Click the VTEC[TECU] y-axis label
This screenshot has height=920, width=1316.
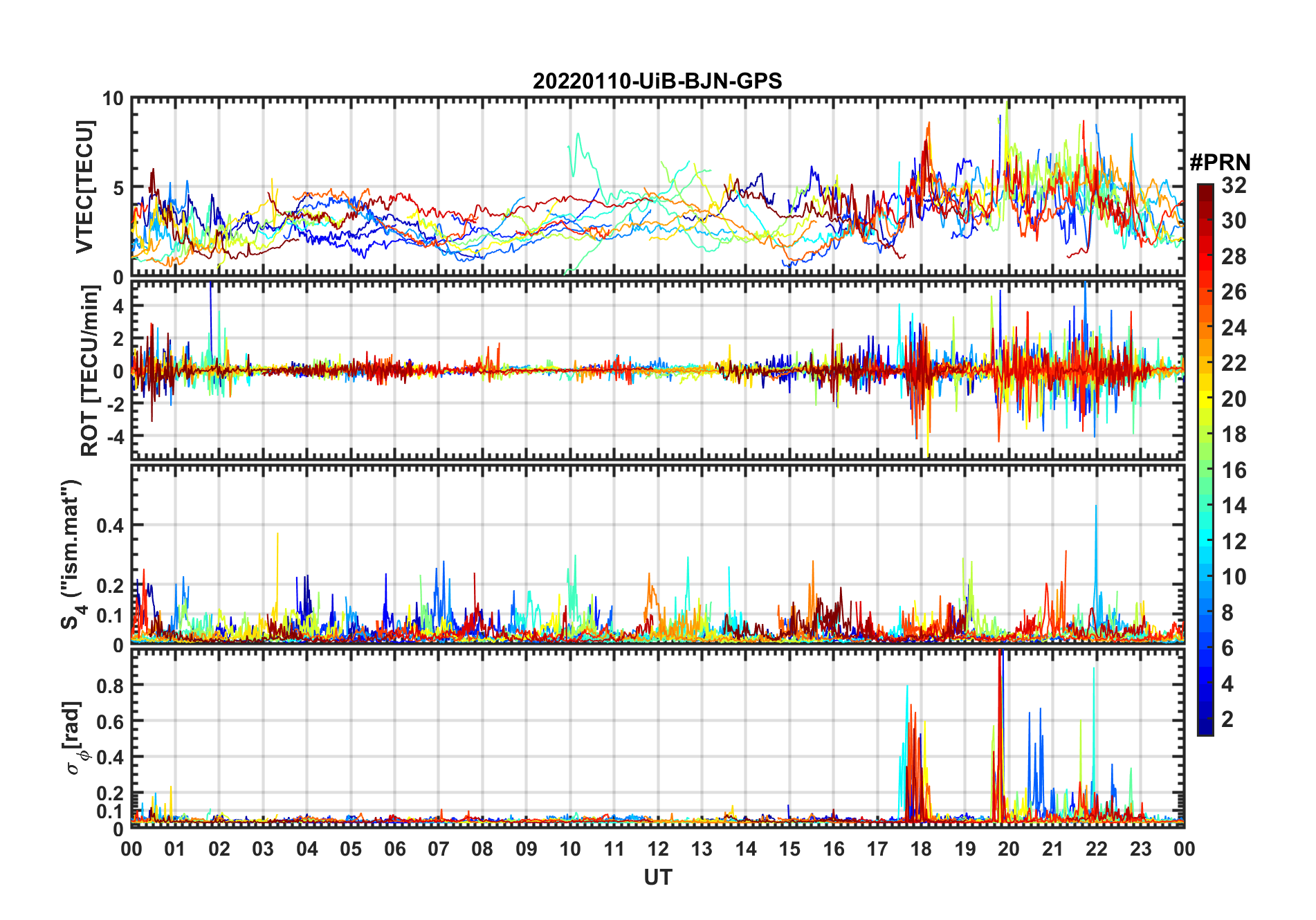[84, 187]
